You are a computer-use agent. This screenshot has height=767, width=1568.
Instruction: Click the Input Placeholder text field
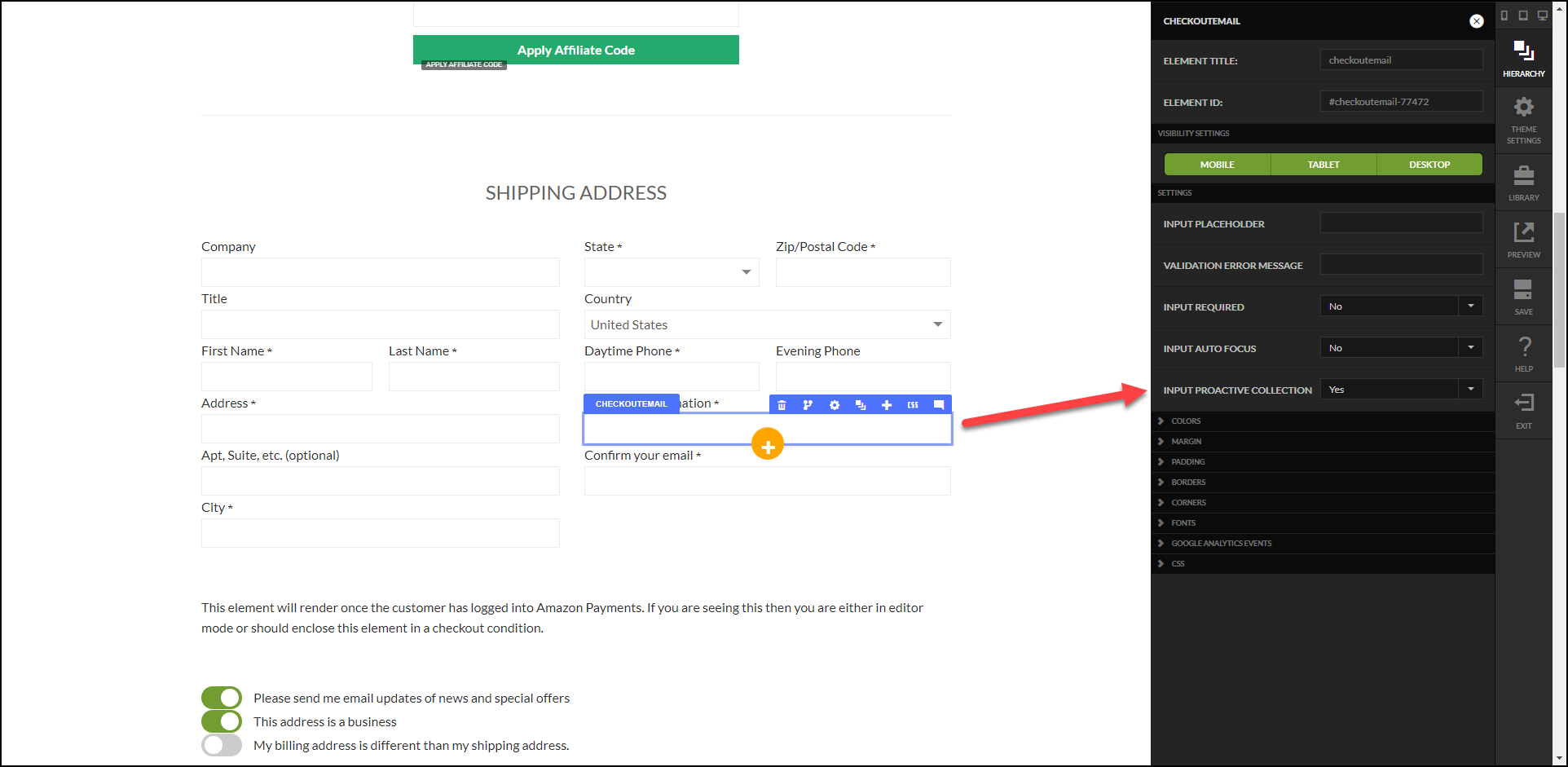pyautogui.click(x=1401, y=223)
